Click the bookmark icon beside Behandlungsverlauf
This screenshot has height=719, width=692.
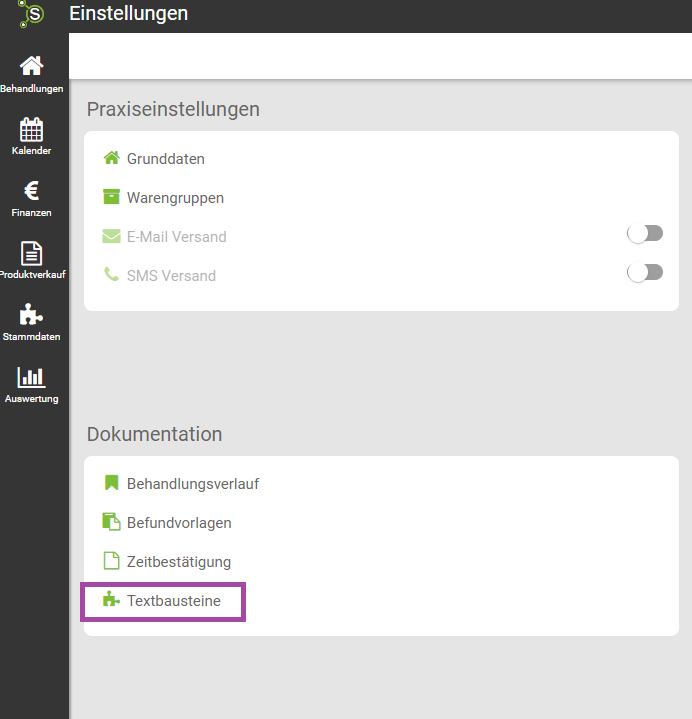111,482
